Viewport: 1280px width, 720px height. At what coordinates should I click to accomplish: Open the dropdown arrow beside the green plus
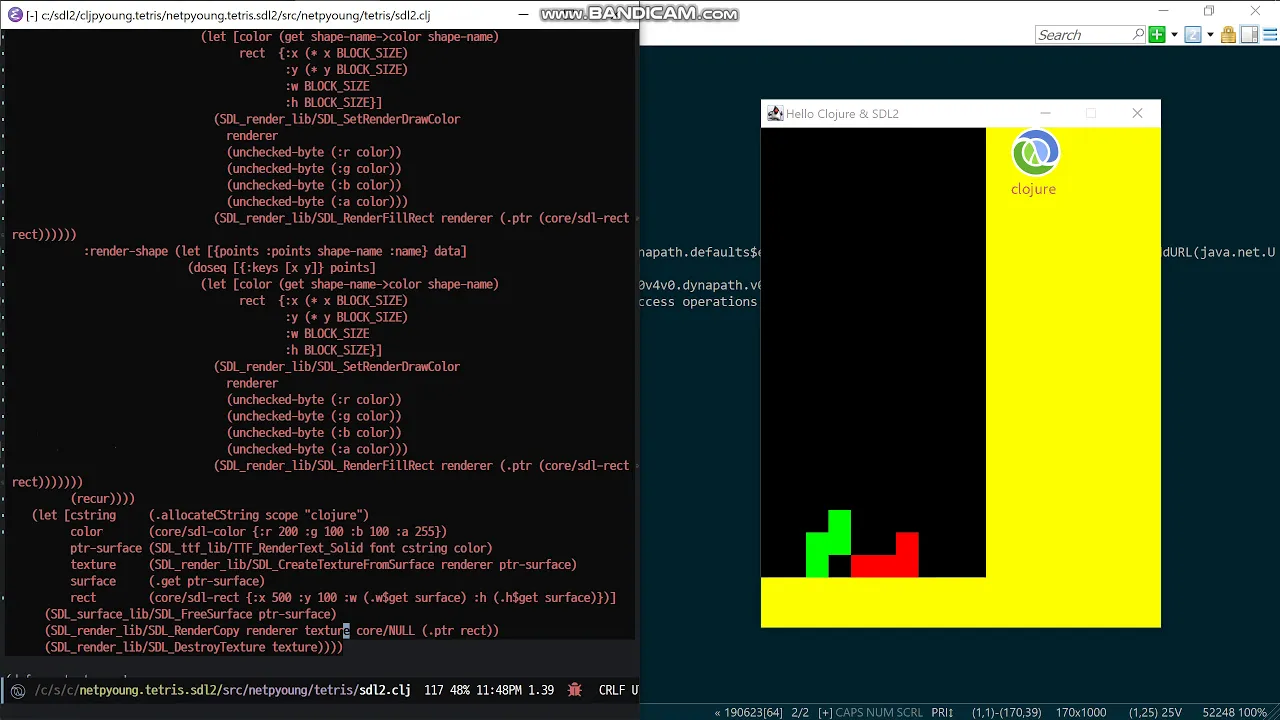coord(1172,35)
